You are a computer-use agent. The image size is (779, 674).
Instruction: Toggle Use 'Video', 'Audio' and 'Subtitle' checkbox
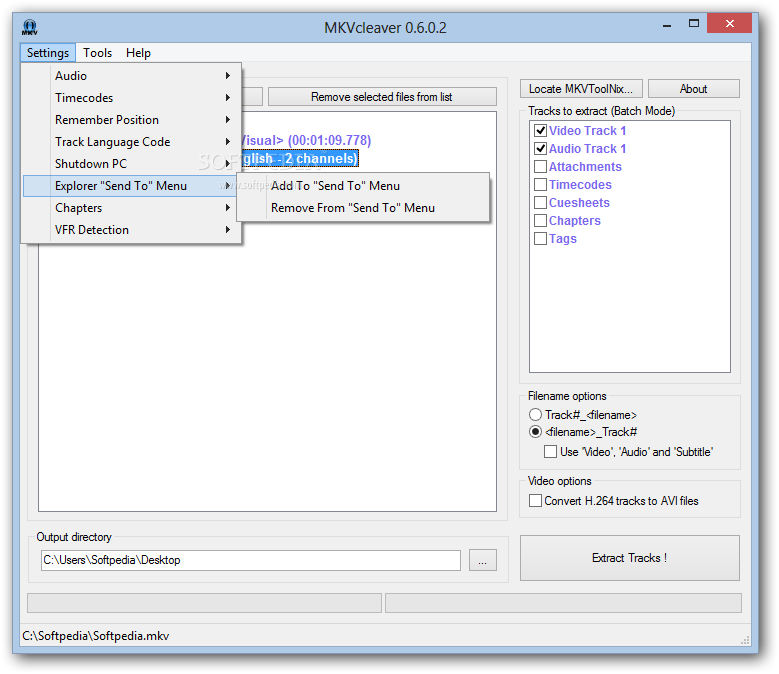pos(550,451)
